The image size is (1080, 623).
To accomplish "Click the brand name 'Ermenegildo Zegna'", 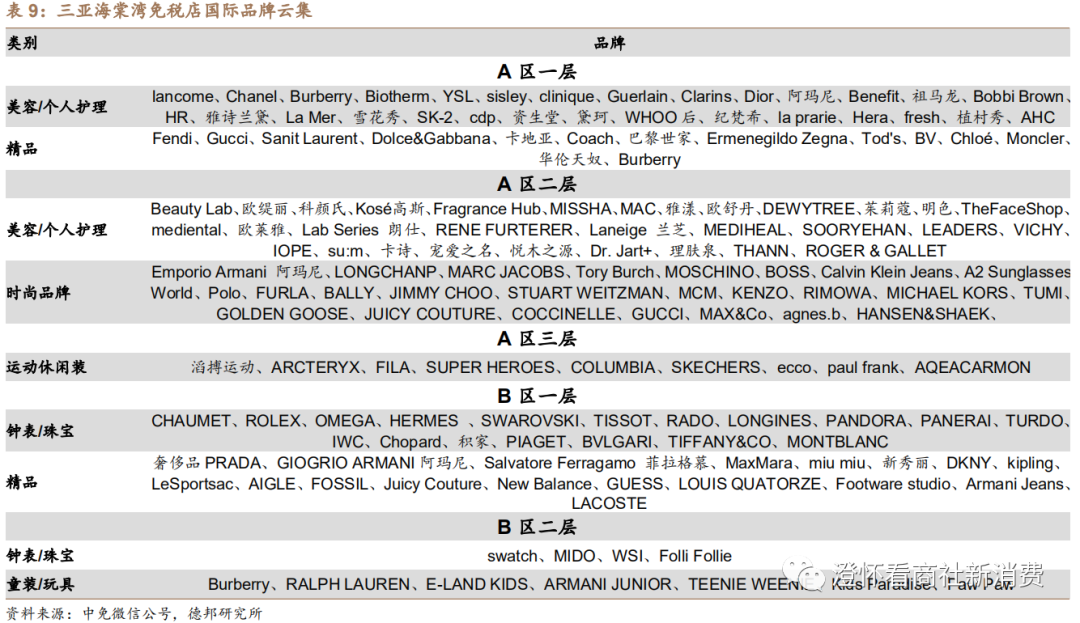I will pyautogui.click(x=777, y=138).
